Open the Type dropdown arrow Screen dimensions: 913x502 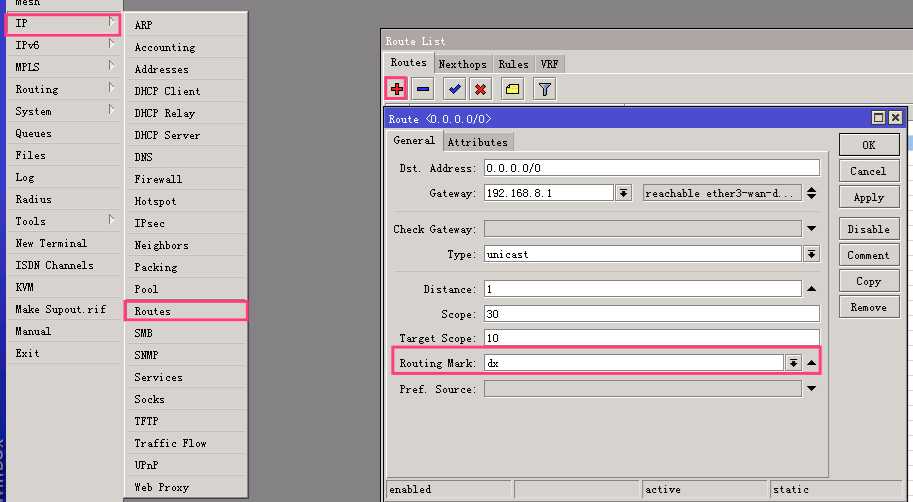pos(812,254)
